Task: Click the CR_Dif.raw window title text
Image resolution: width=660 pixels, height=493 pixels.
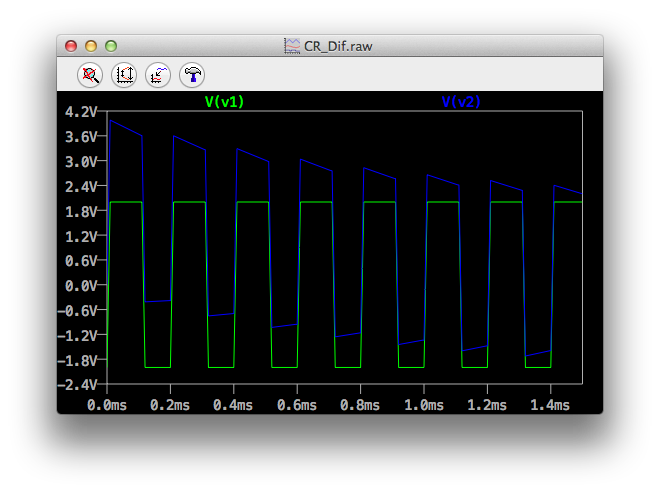Action: point(338,46)
